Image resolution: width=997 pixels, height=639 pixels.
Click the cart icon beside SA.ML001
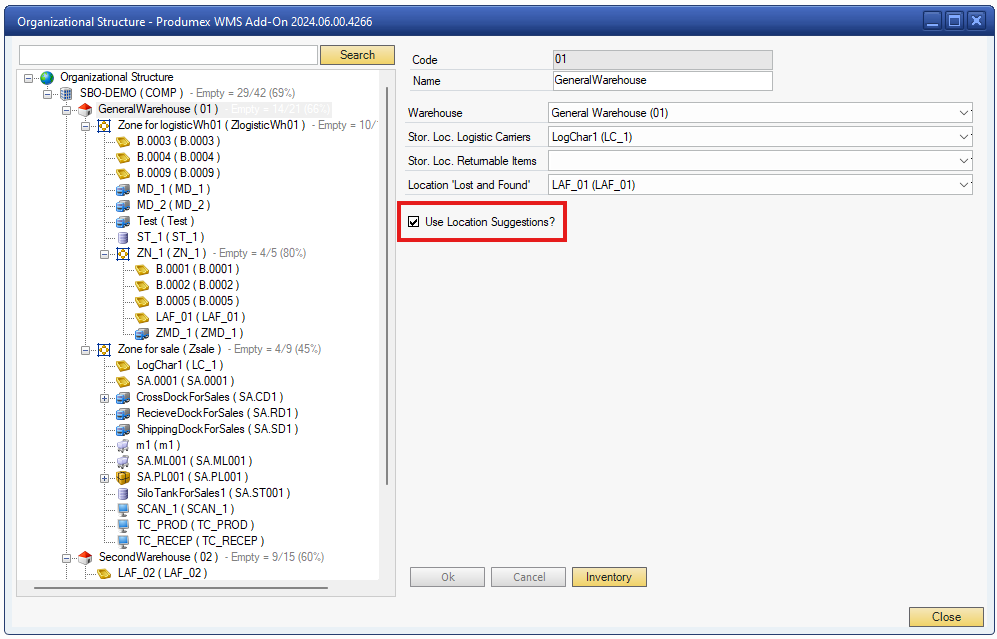click(x=123, y=461)
